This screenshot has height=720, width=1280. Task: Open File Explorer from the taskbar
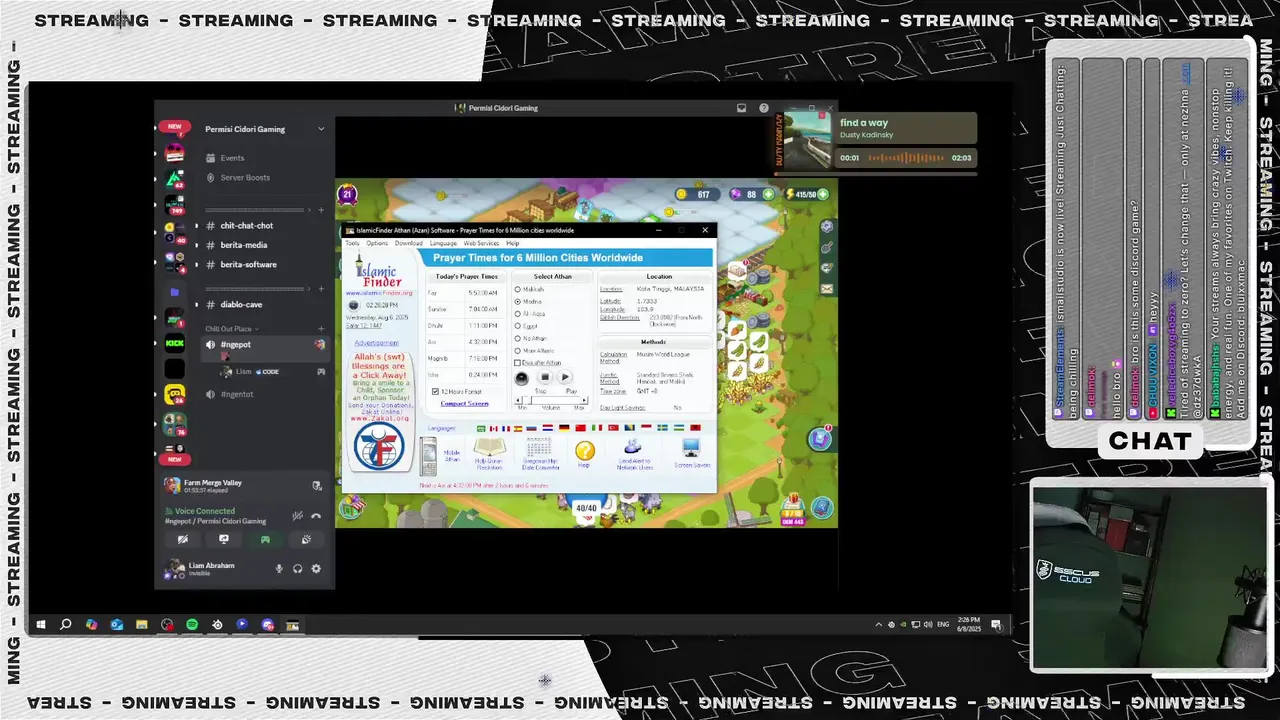click(x=142, y=625)
